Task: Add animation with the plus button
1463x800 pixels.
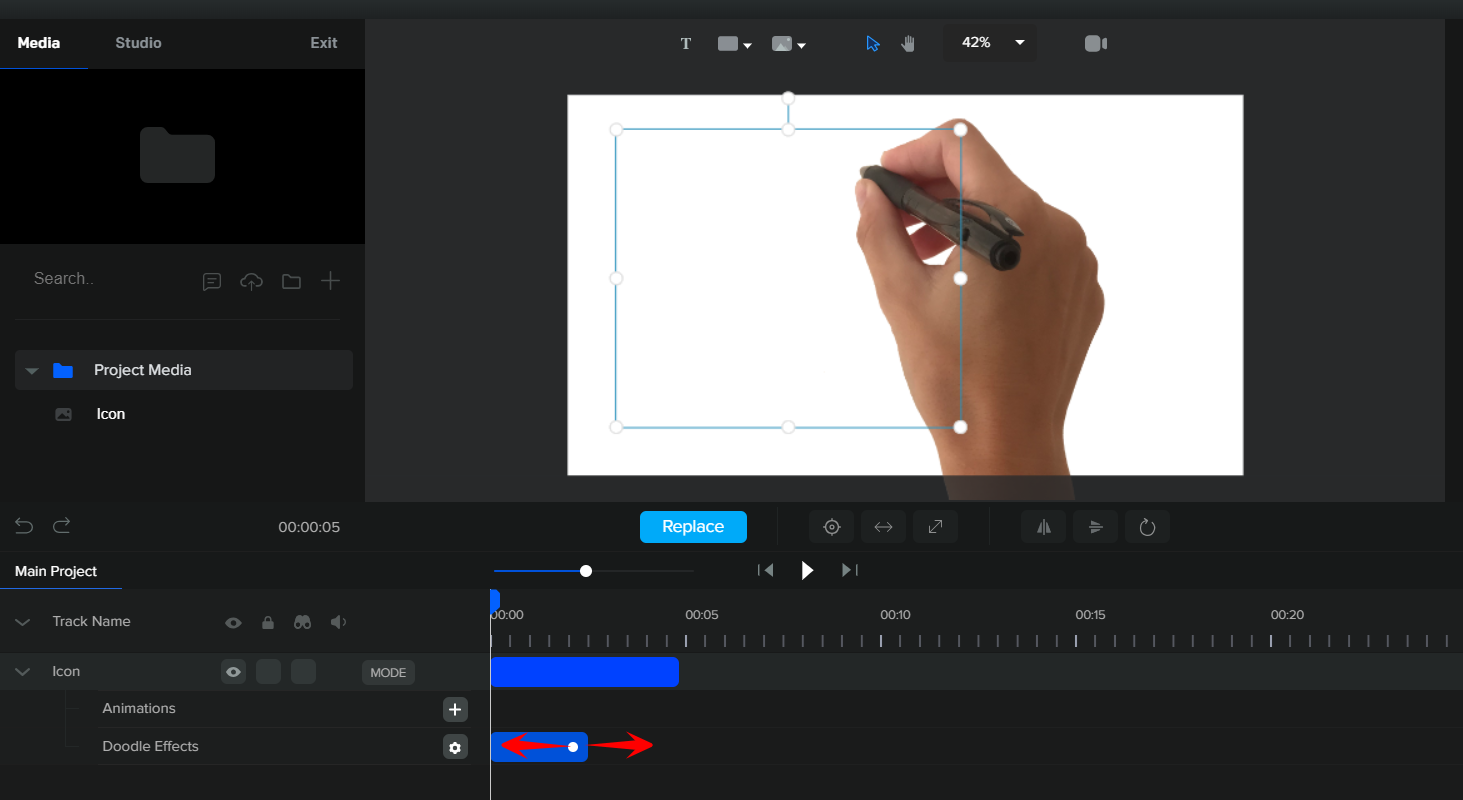Action: tap(455, 709)
